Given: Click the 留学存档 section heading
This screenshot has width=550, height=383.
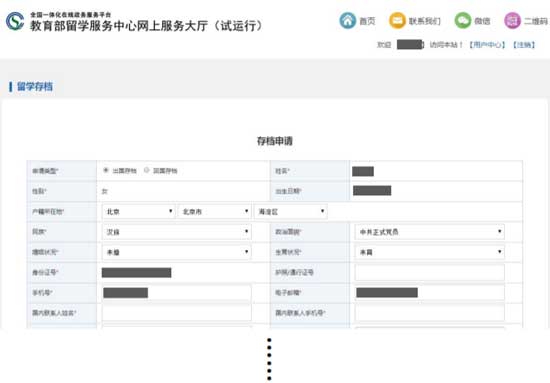Looking at the screenshot, I should (35, 86).
